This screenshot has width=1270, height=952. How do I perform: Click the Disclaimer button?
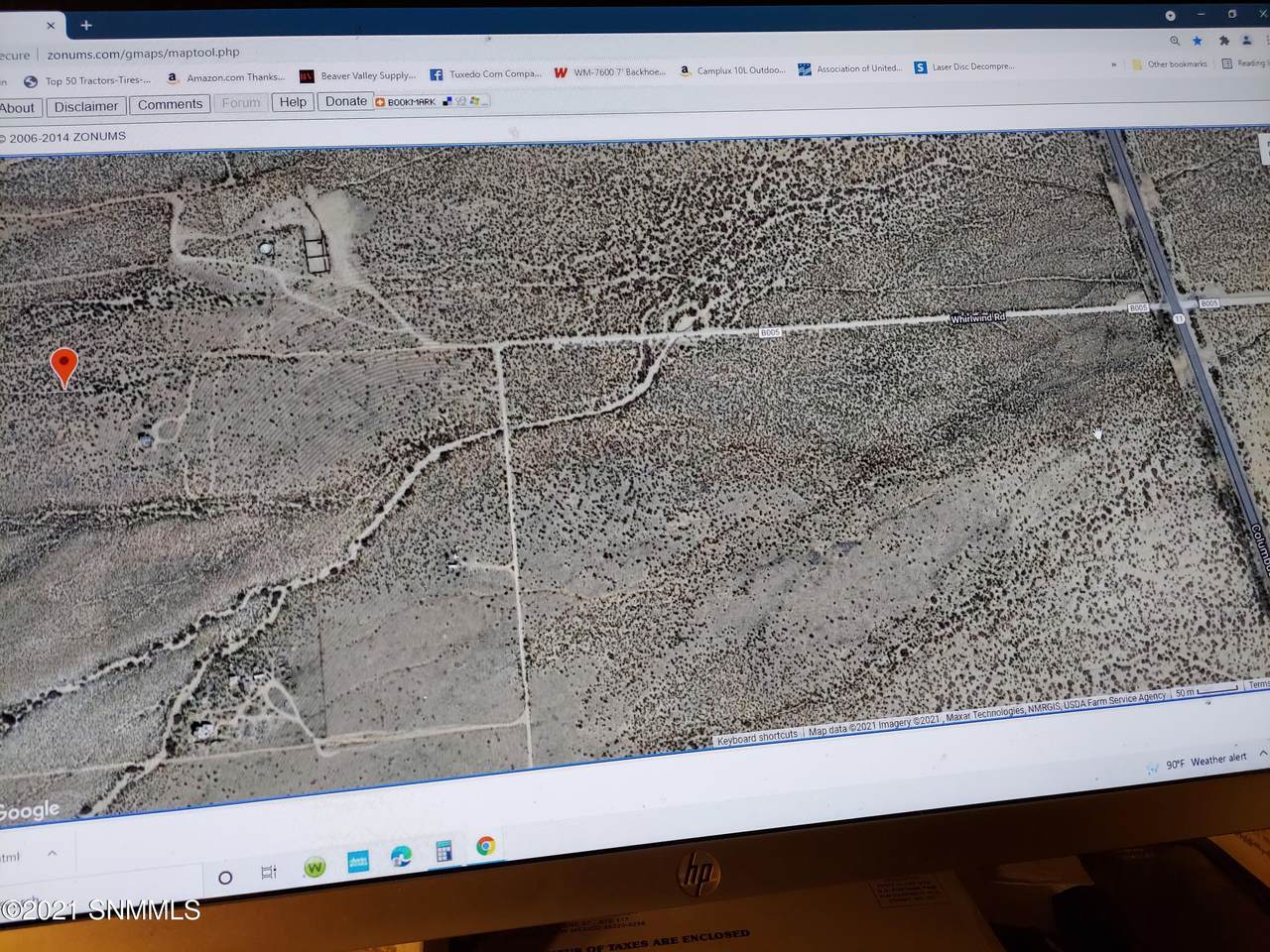[86, 106]
